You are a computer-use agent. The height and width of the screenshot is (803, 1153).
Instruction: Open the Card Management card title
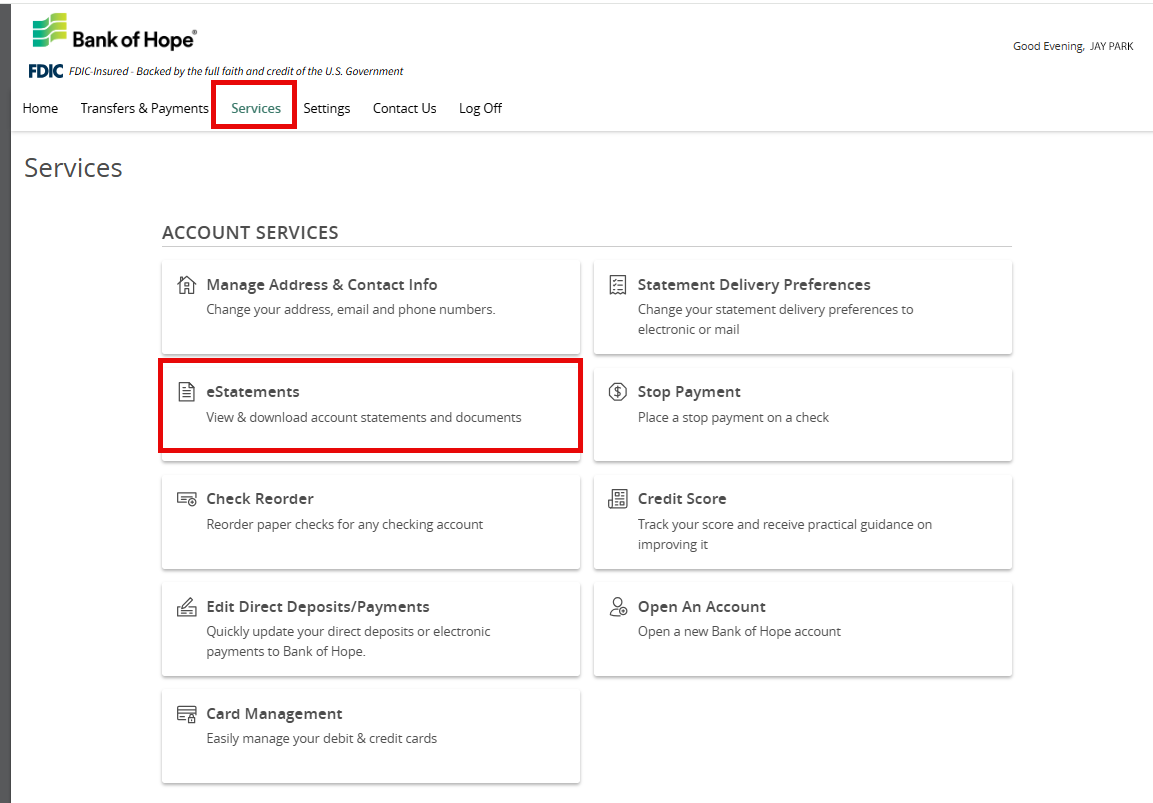[x=274, y=714]
